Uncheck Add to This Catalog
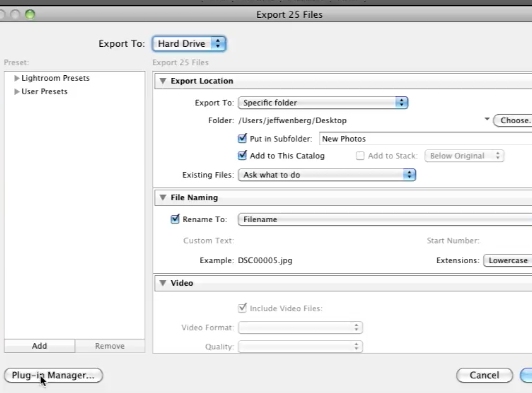This screenshot has width=532, height=393. [242, 155]
